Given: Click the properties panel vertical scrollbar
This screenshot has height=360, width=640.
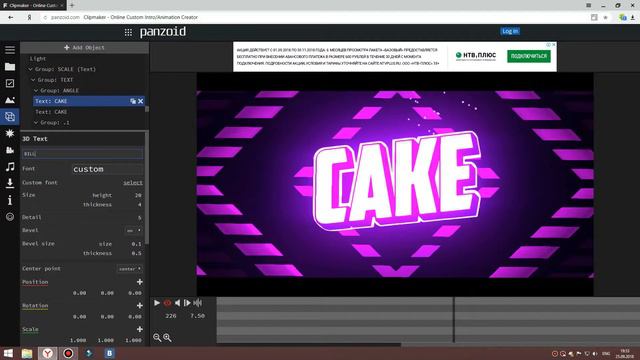Looking at the screenshot, I should (147, 188).
